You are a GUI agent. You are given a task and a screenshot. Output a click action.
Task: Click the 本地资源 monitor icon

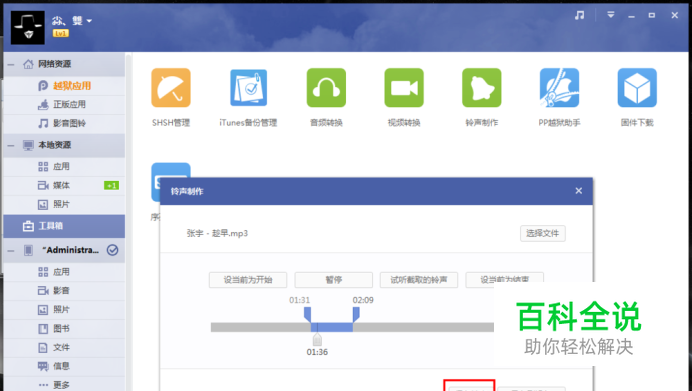[28, 145]
